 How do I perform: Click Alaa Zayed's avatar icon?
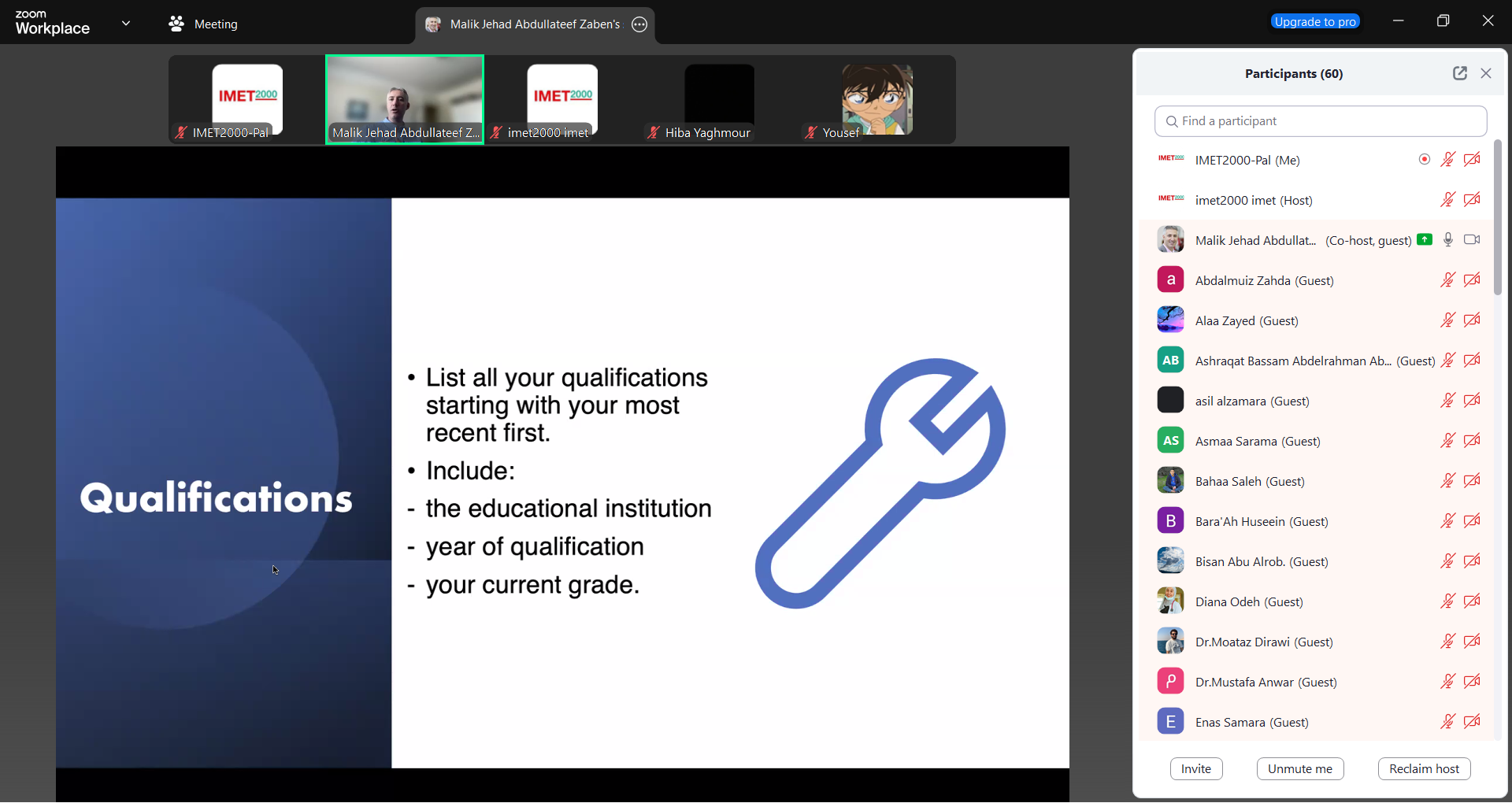click(x=1170, y=320)
